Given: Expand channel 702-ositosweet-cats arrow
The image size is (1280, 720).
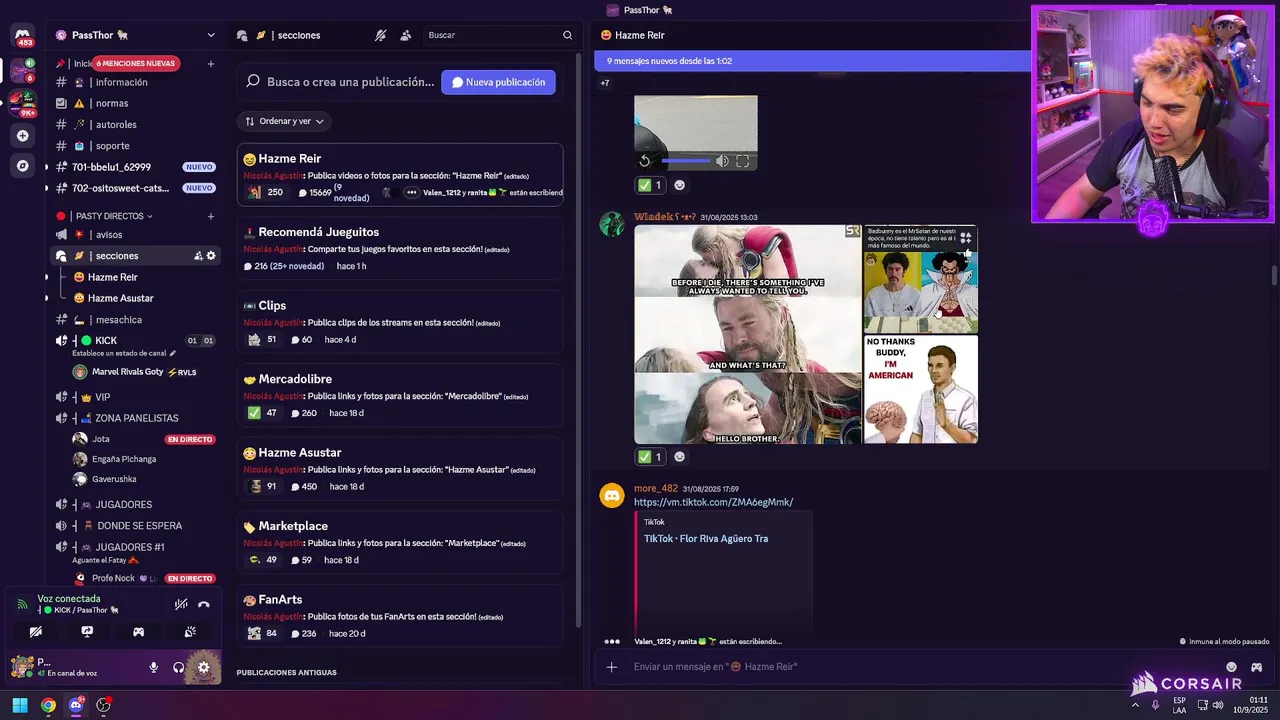Looking at the screenshot, I should pos(47,188).
